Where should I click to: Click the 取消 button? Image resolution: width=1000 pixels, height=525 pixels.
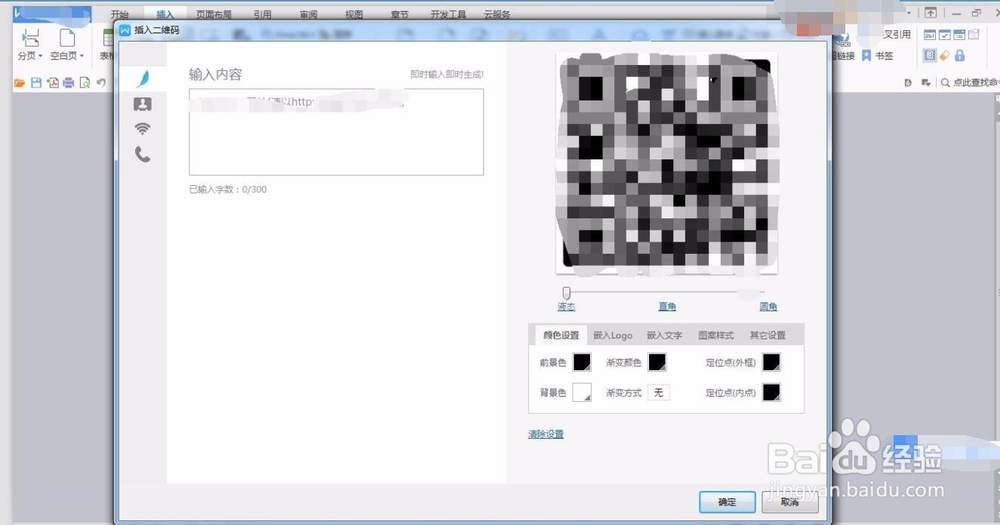pos(790,502)
